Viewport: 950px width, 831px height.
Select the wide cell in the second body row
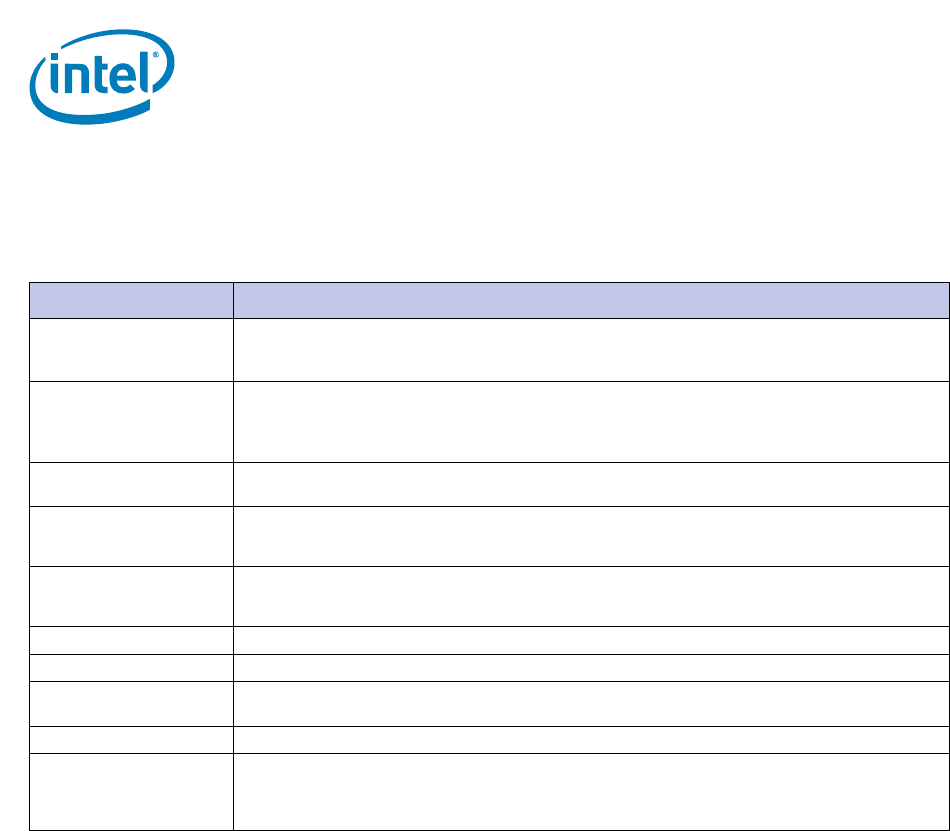590,421
